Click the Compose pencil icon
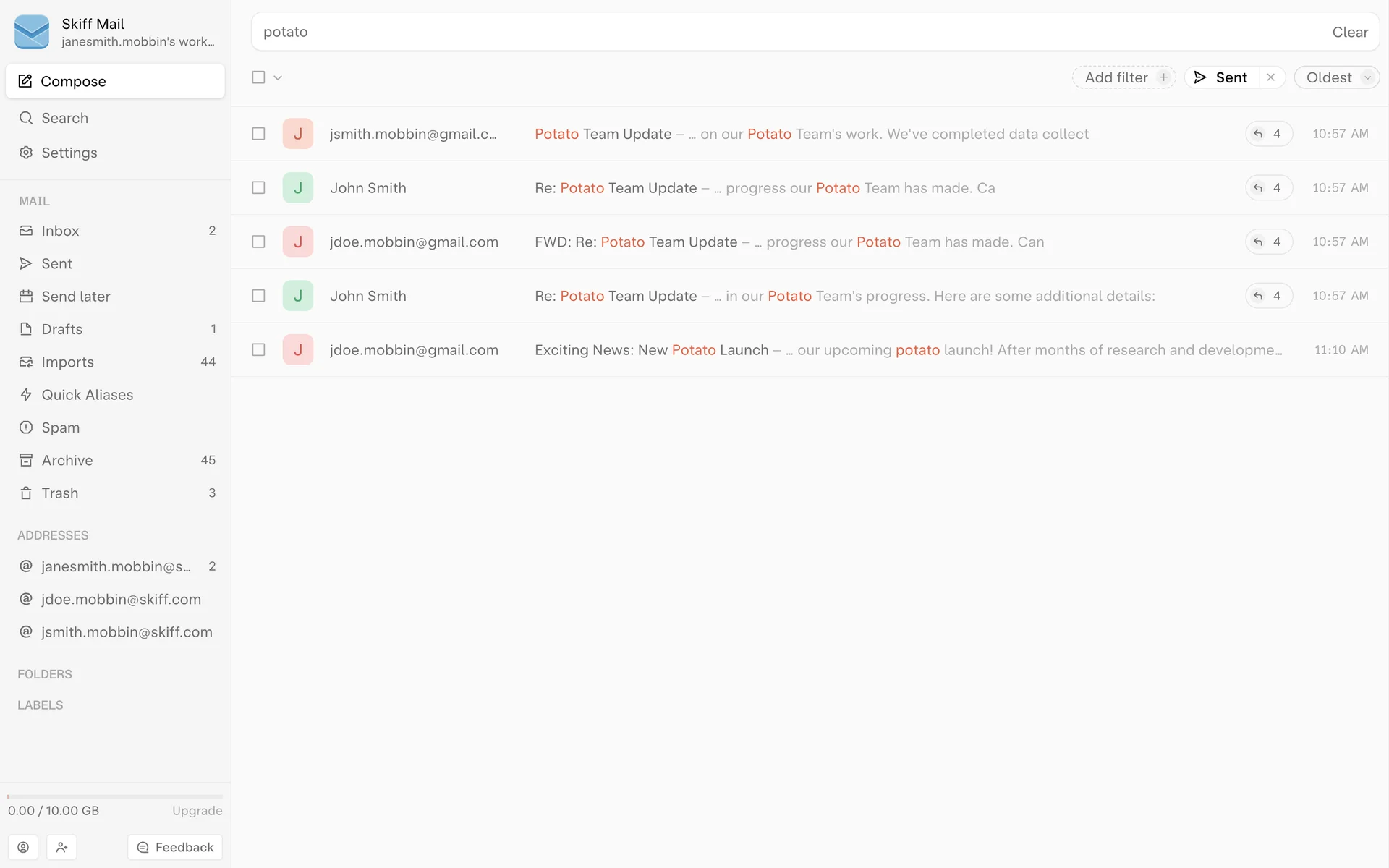Image resolution: width=1389 pixels, height=868 pixels. pos(25,81)
